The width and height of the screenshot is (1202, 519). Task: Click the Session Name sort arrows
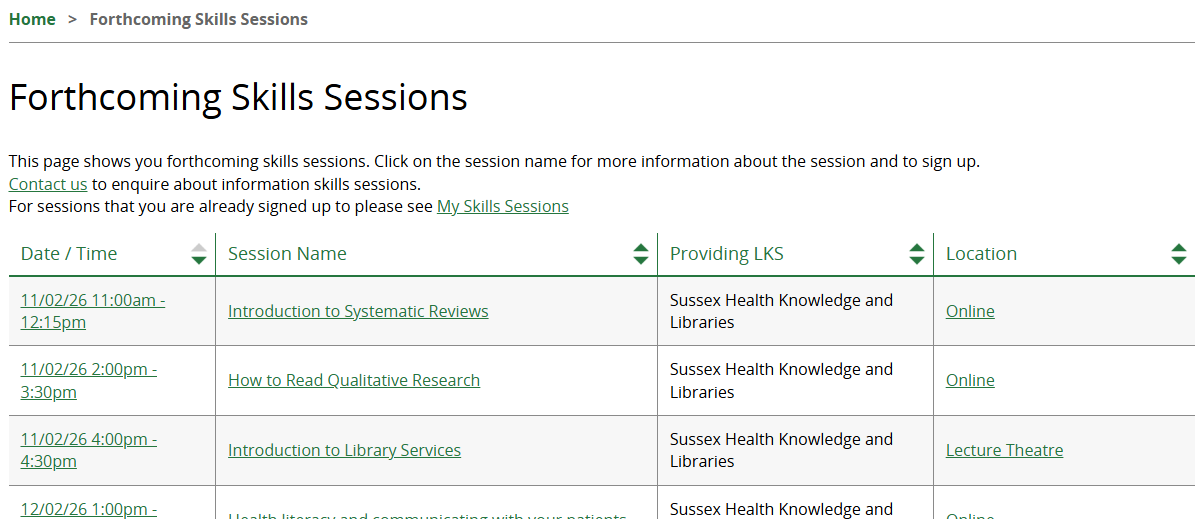pos(641,254)
